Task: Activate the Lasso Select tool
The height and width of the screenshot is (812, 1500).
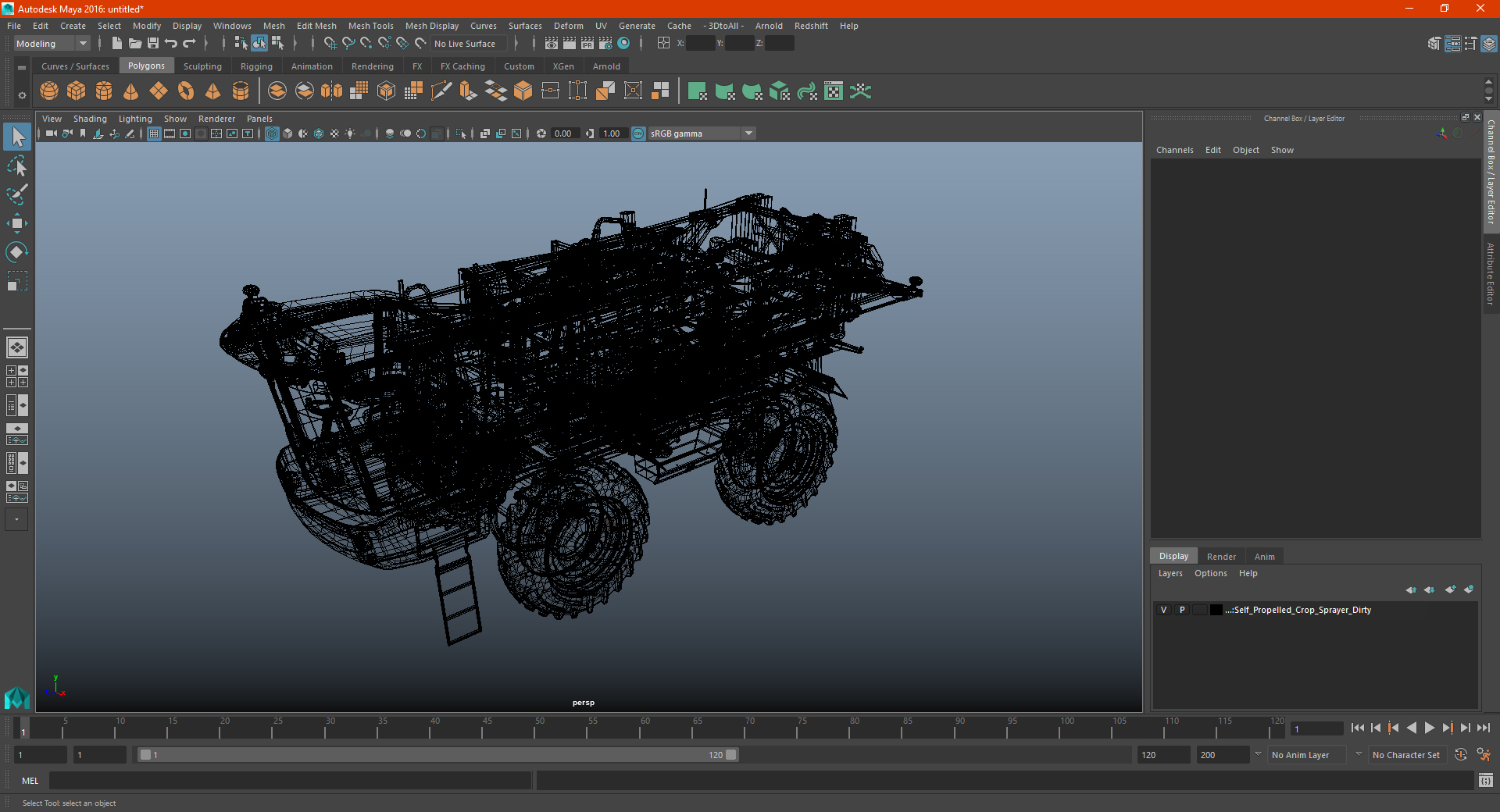Action: coord(17,166)
